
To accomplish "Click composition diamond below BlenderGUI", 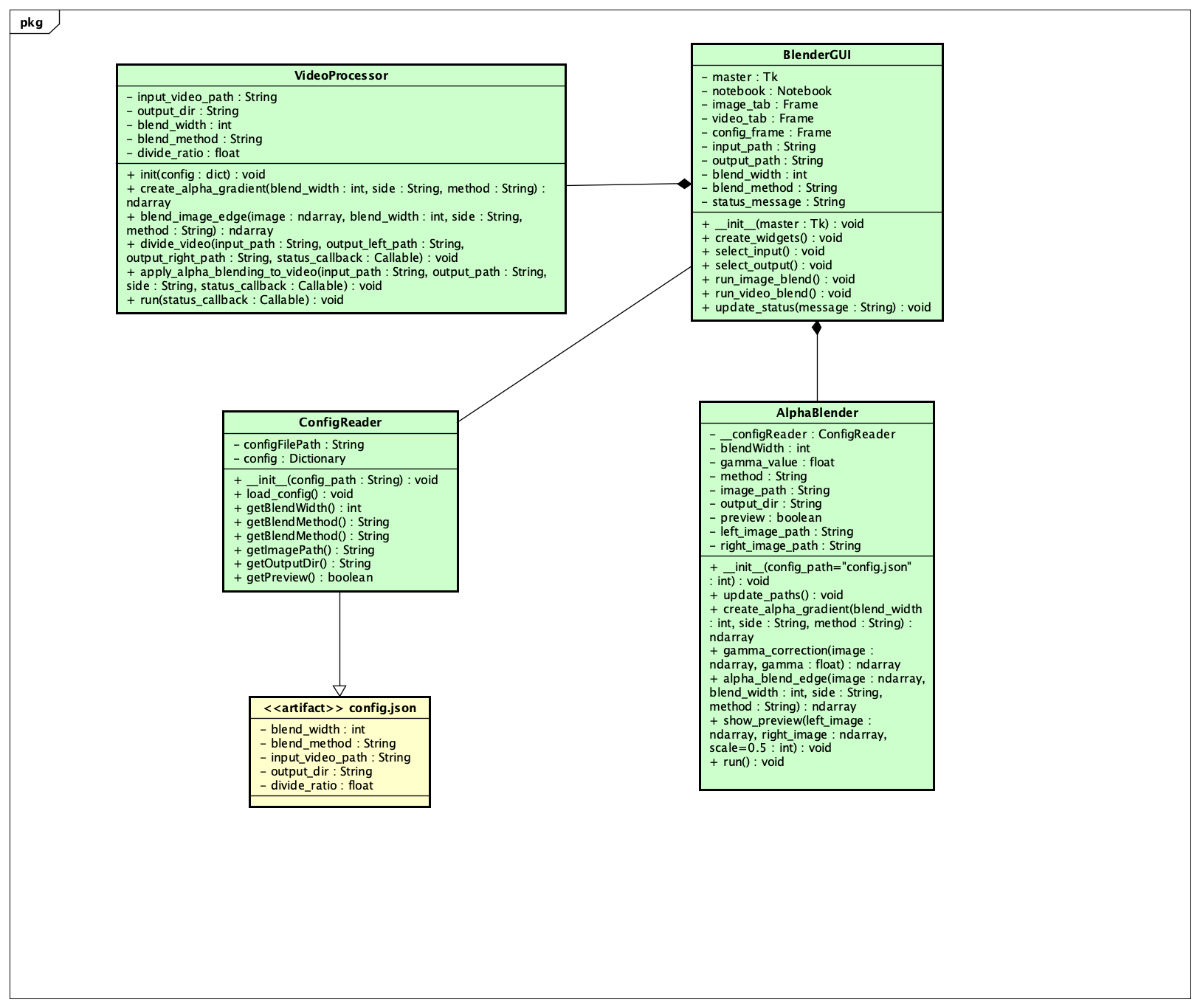I will click(816, 329).
